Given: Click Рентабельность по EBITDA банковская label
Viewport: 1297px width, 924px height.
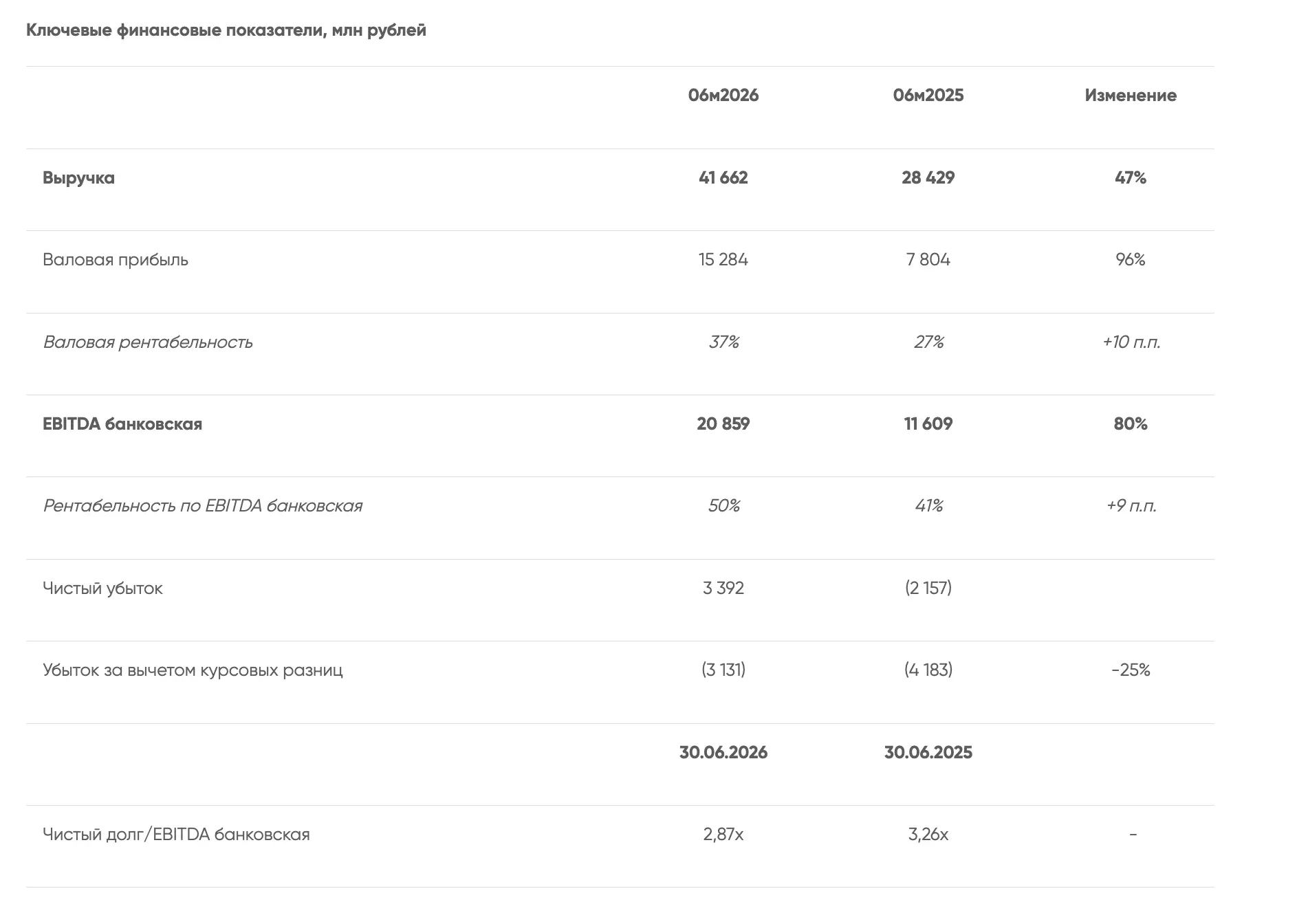Looking at the screenshot, I should (x=203, y=506).
